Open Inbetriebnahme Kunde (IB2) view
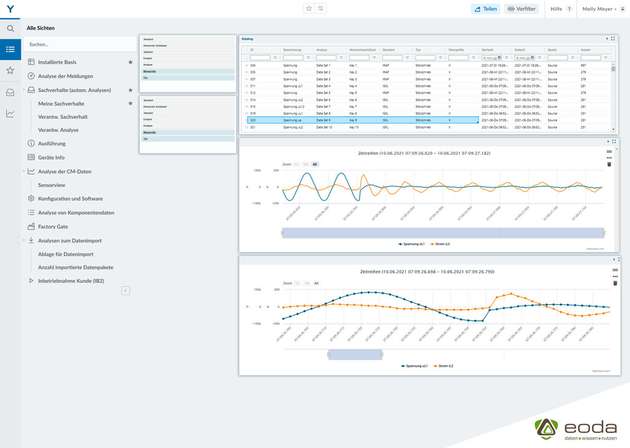The height and width of the screenshot is (448, 630). (71, 281)
